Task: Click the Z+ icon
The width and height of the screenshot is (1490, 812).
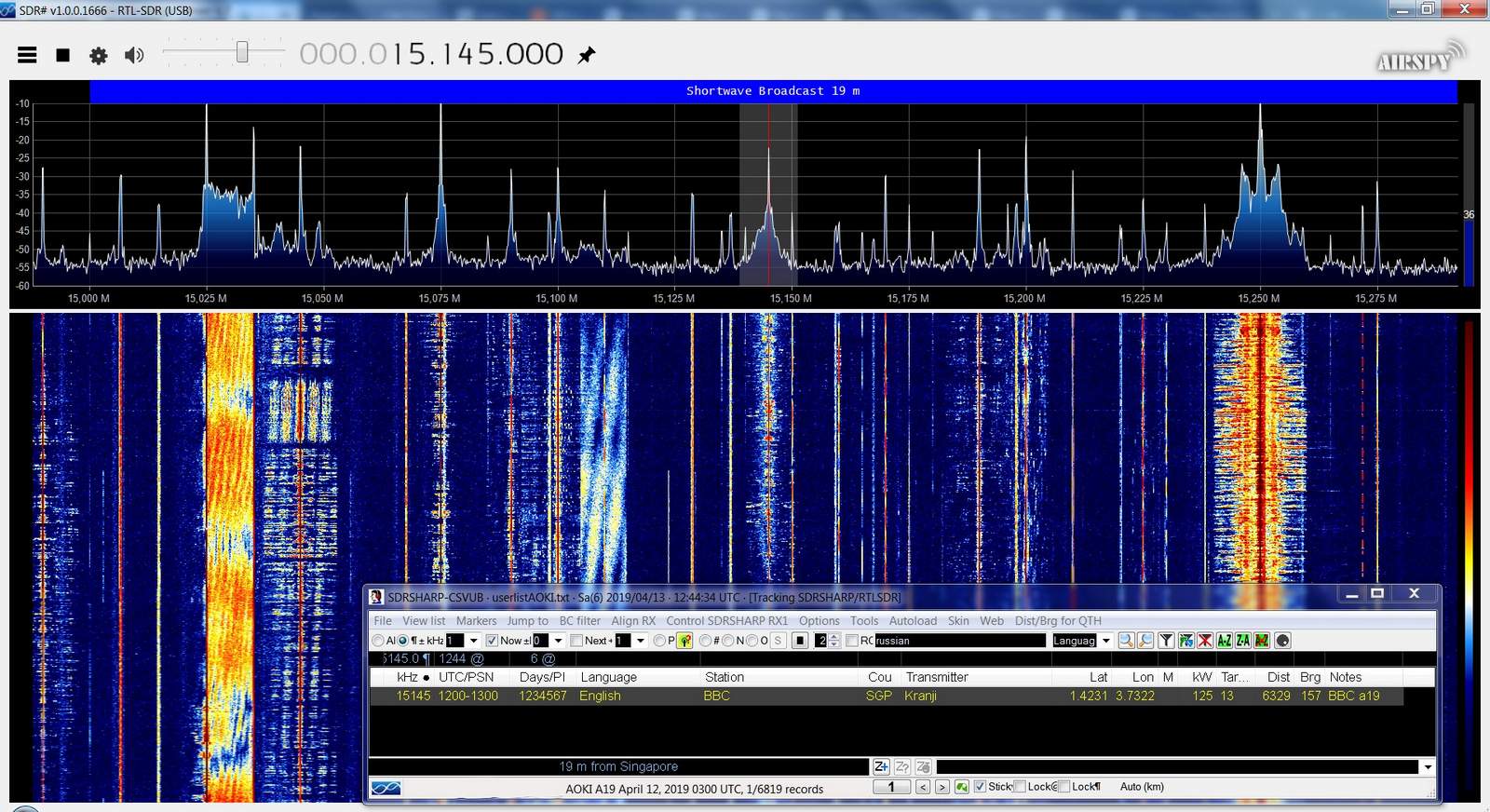Action: click(882, 766)
